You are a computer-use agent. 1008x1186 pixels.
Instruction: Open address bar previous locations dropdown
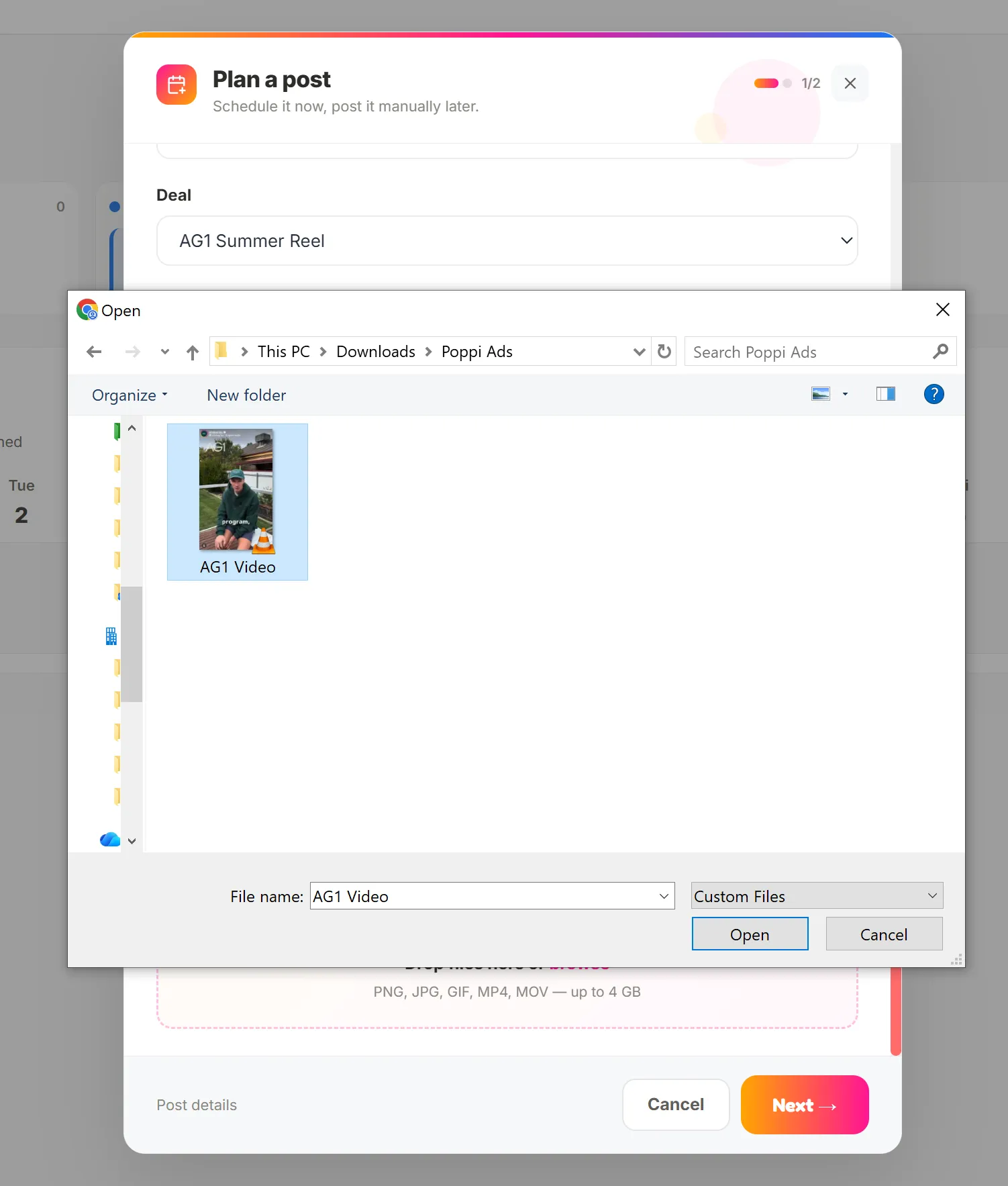click(639, 352)
